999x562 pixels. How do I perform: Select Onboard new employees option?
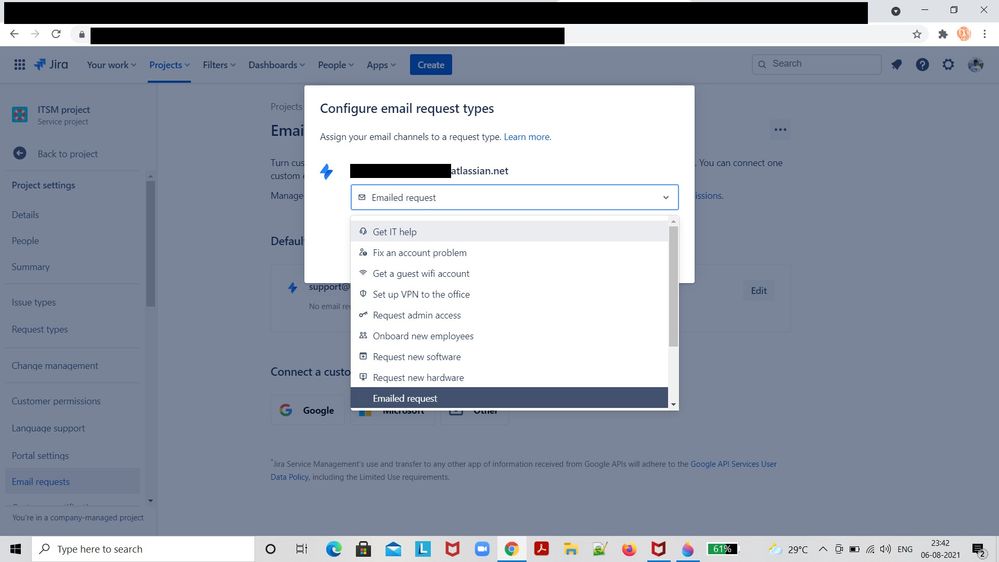[509, 336]
